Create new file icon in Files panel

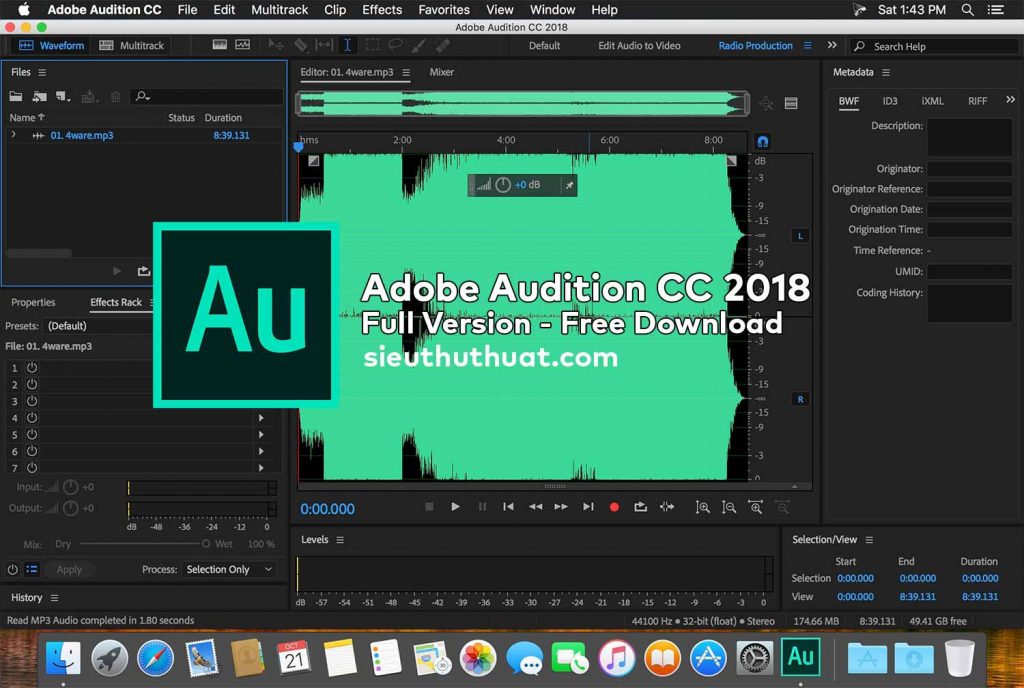pyautogui.click(x=63, y=97)
